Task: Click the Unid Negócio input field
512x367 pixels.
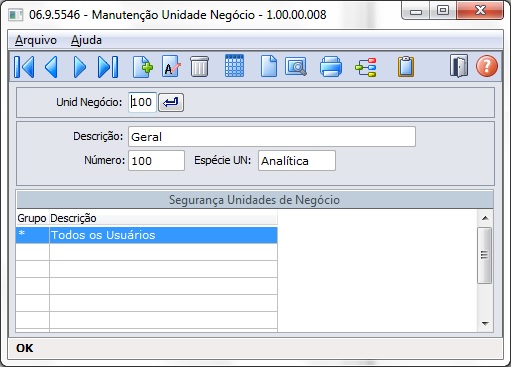Action: coord(142,102)
